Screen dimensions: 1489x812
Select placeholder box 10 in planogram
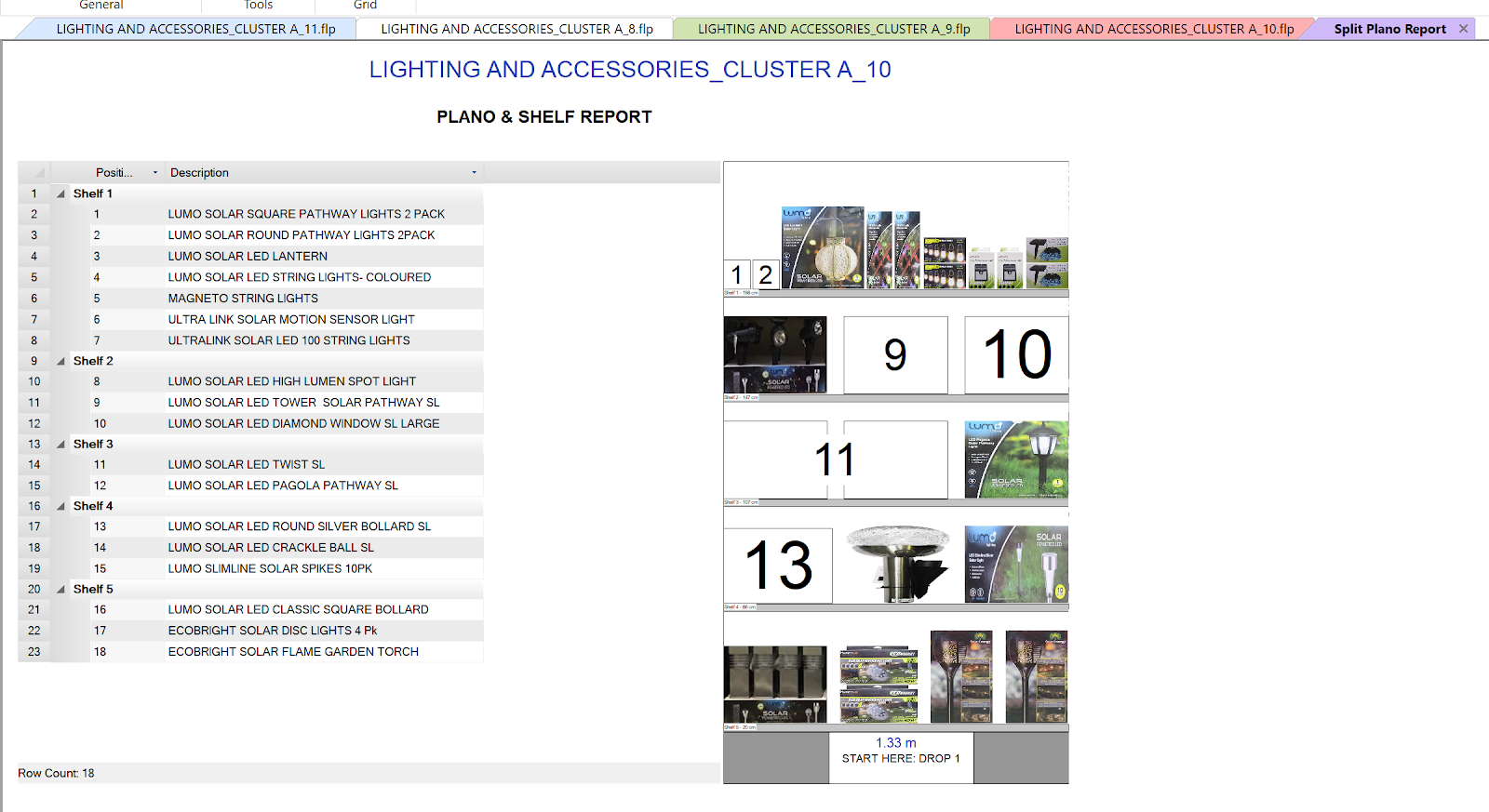coord(1016,354)
